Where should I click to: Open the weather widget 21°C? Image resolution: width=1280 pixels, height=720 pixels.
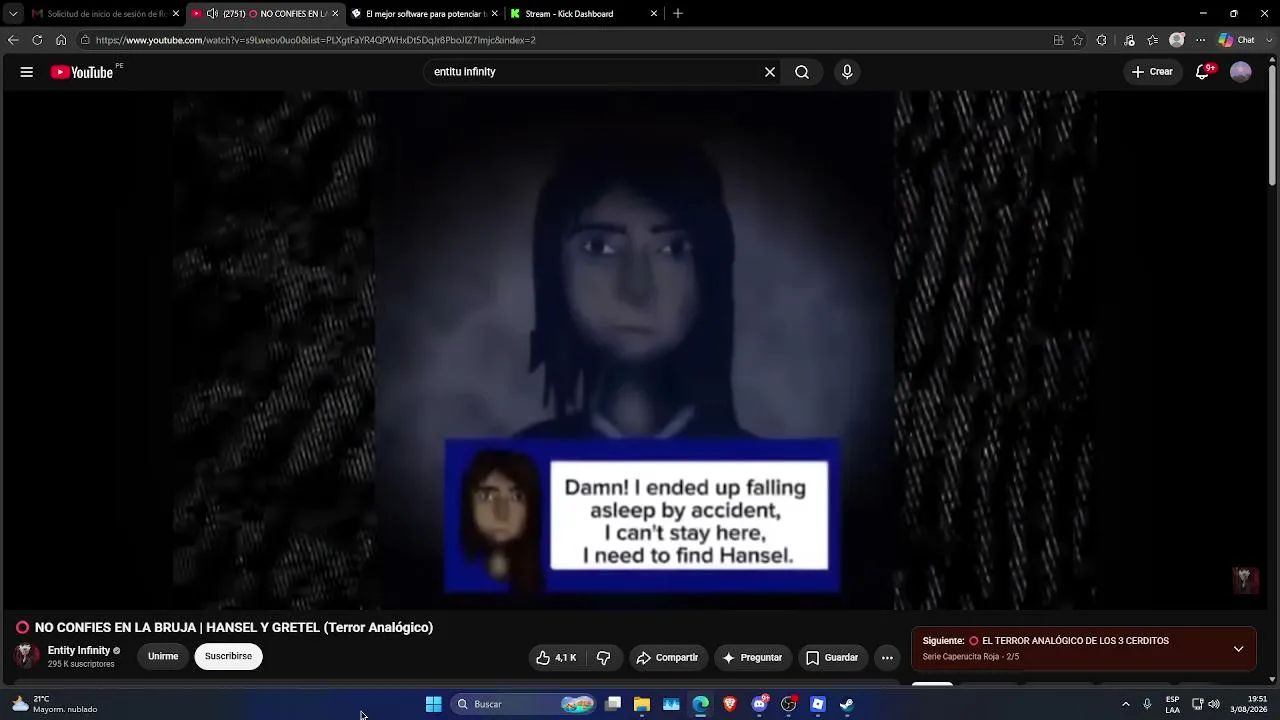click(55, 704)
